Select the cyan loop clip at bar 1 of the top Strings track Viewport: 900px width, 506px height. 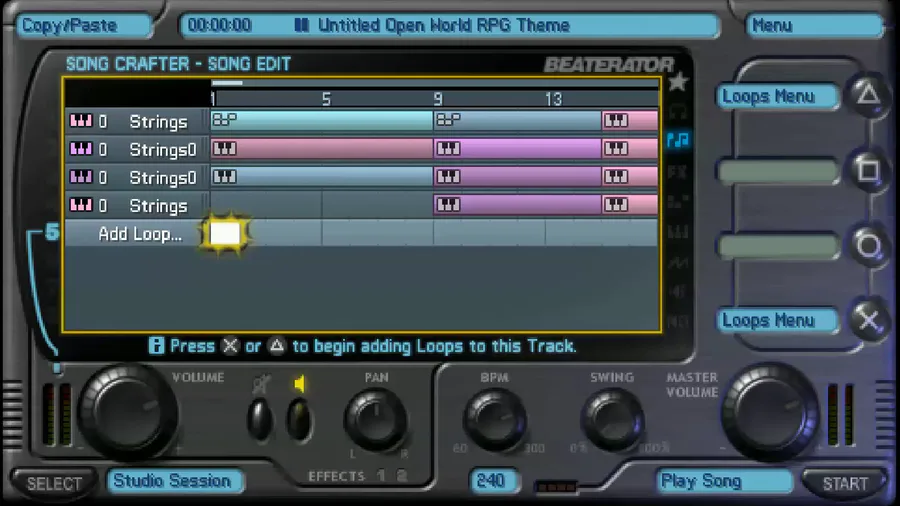tap(321, 120)
